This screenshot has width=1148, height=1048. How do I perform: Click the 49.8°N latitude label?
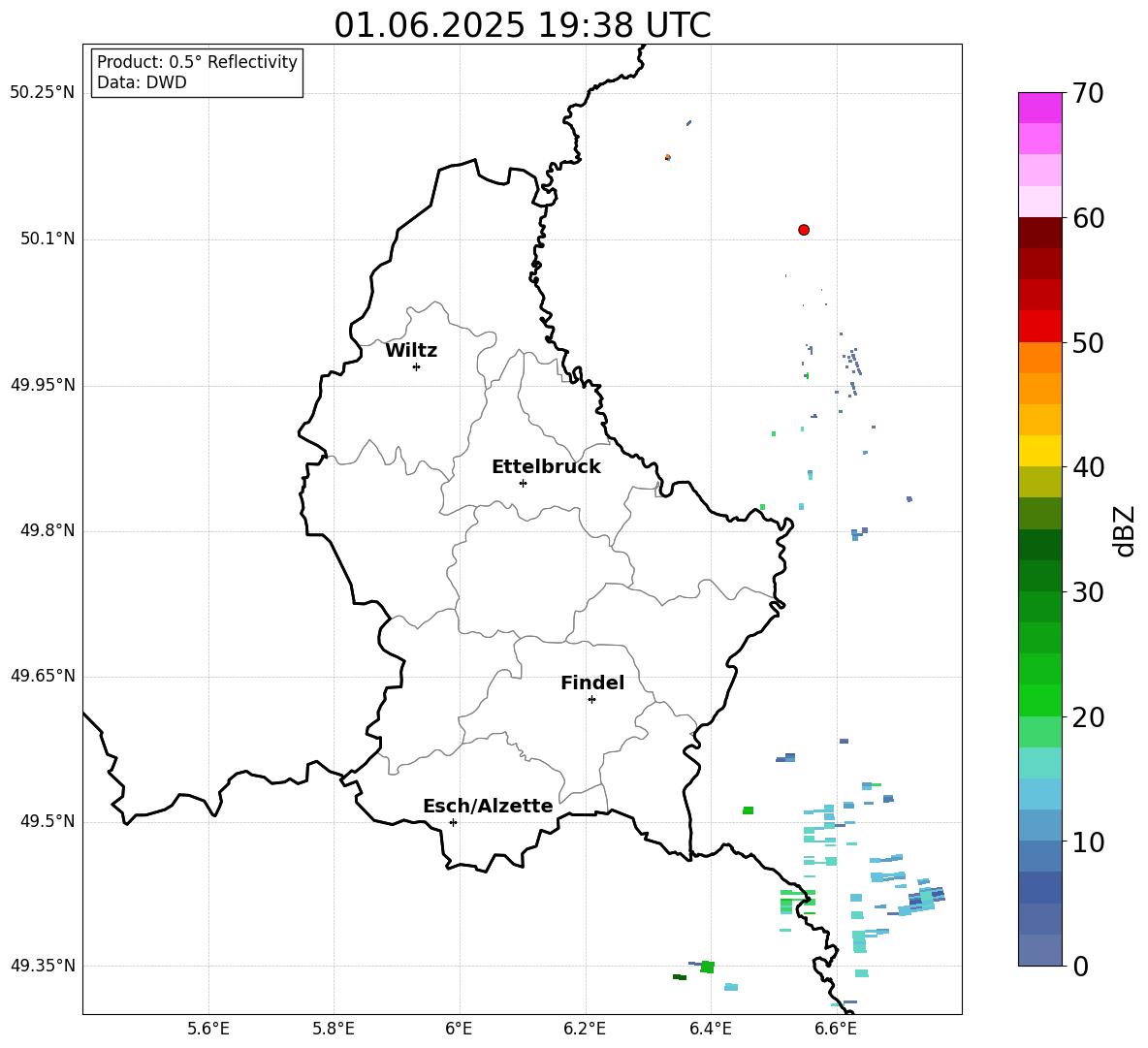click(x=48, y=530)
